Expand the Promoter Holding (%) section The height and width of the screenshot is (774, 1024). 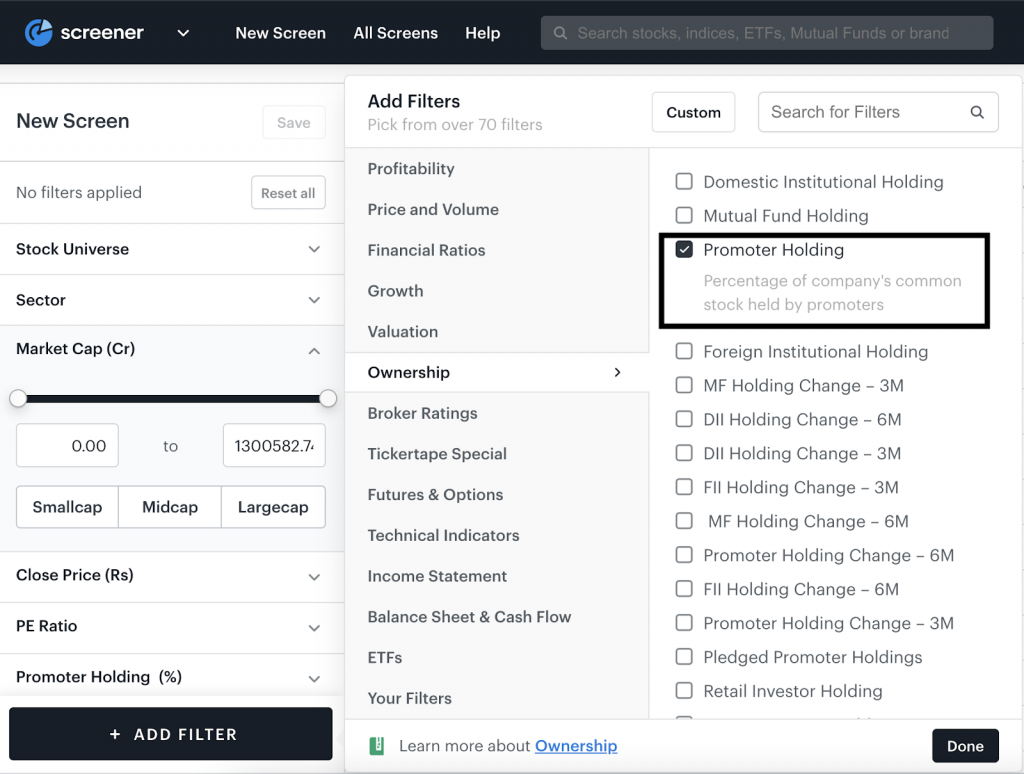click(x=171, y=677)
